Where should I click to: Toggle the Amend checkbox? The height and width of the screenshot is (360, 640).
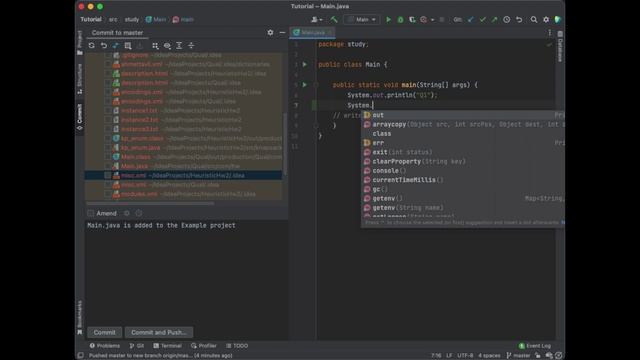coord(91,213)
